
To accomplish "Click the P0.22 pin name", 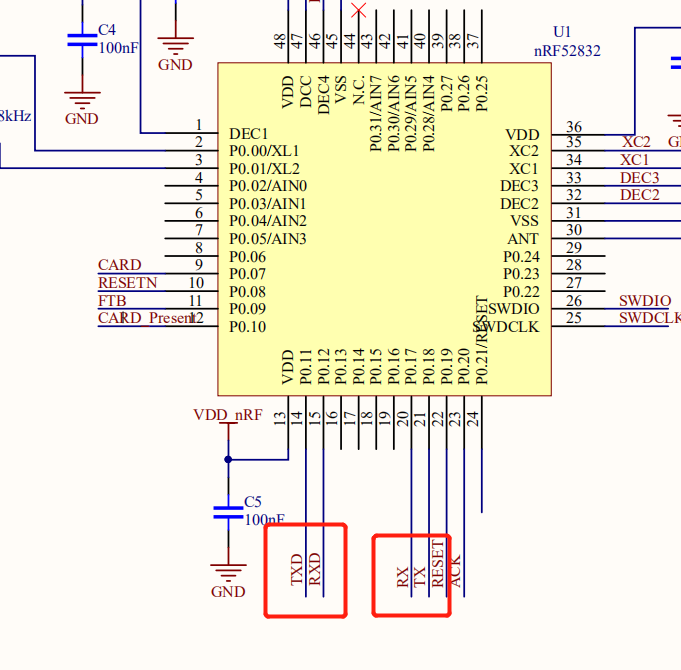I will (x=521, y=292).
